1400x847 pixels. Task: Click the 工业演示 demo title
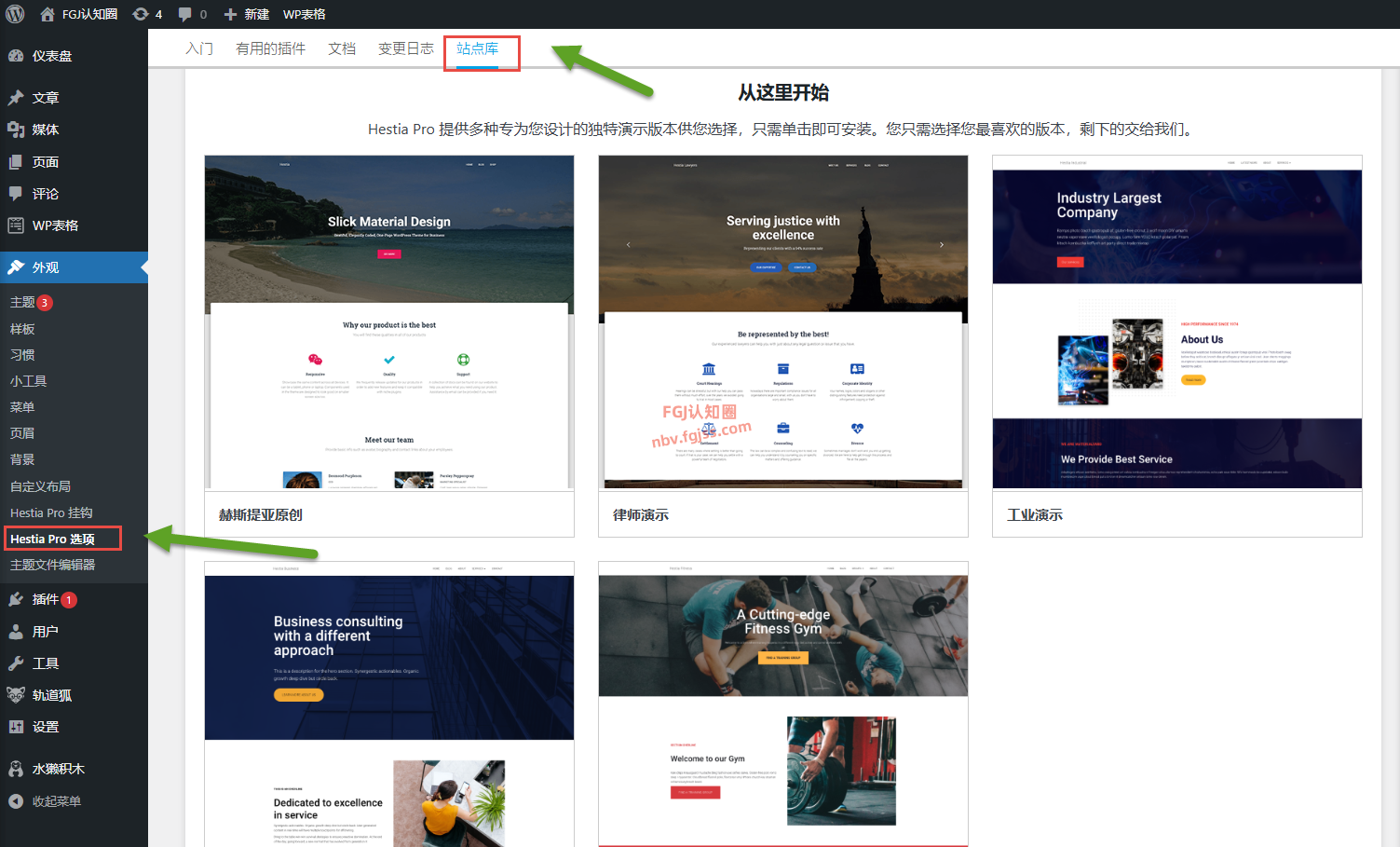pos(1035,514)
